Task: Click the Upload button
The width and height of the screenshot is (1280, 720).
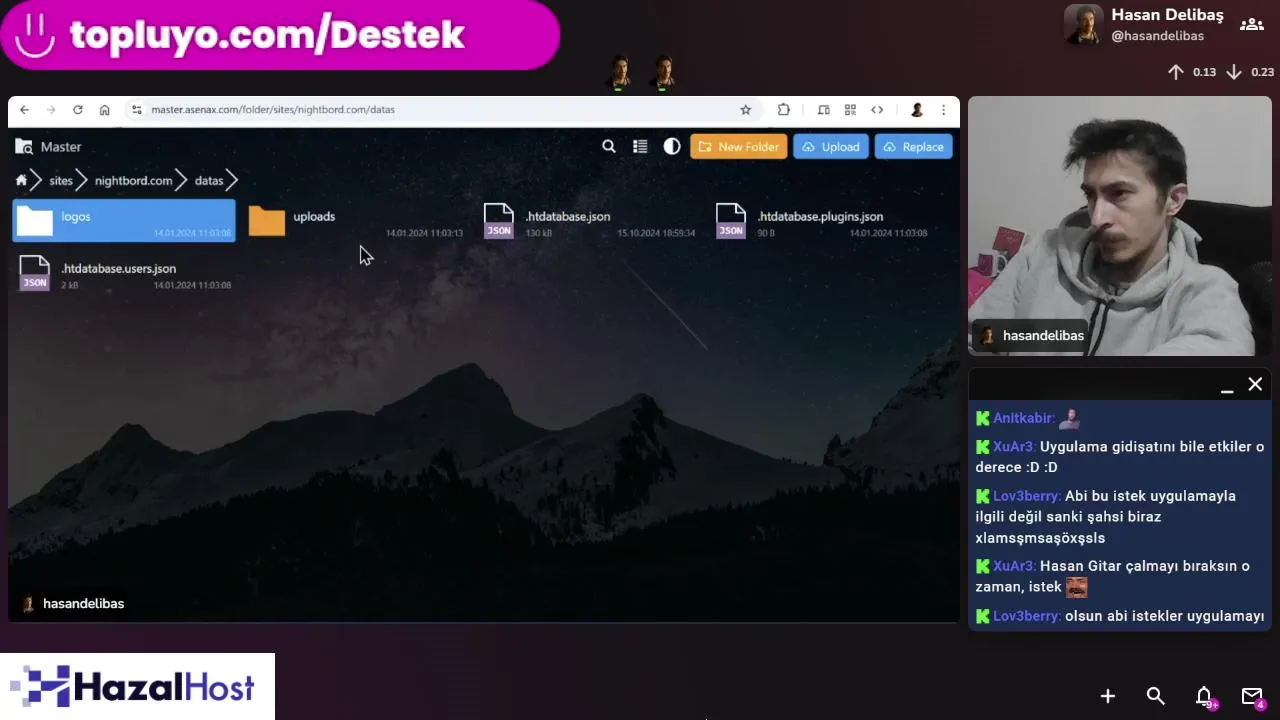Action: pyautogui.click(x=831, y=147)
